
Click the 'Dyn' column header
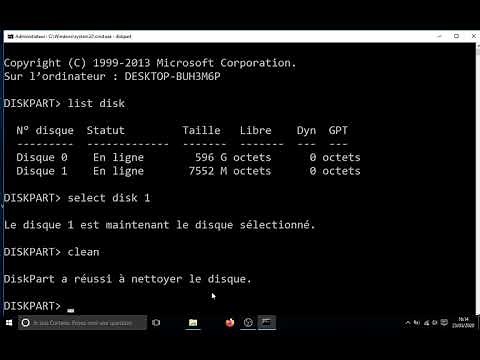pos(306,130)
